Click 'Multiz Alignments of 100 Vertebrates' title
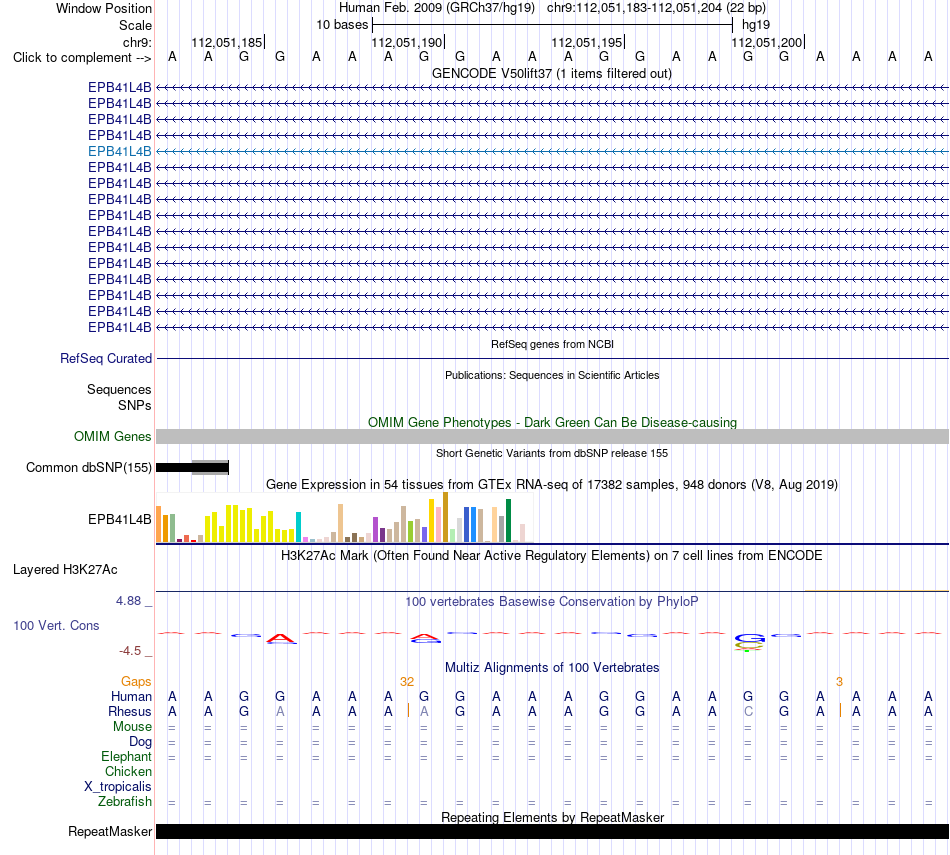 (x=552, y=668)
